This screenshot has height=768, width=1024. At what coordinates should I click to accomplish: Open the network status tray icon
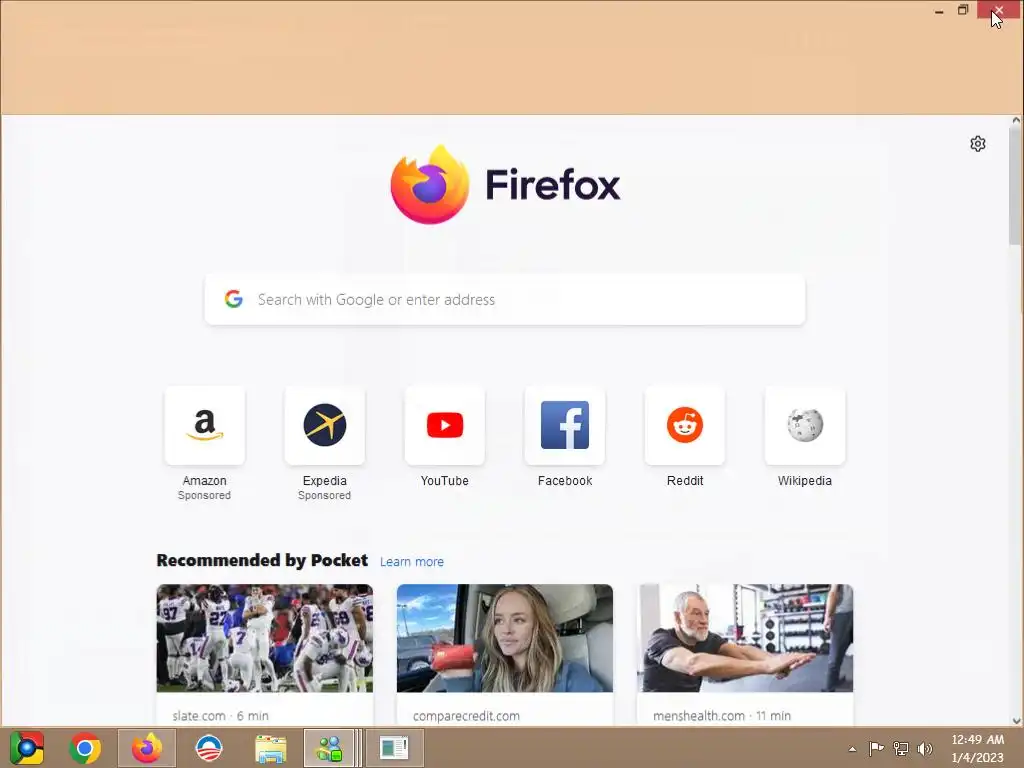(x=901, y=748)
